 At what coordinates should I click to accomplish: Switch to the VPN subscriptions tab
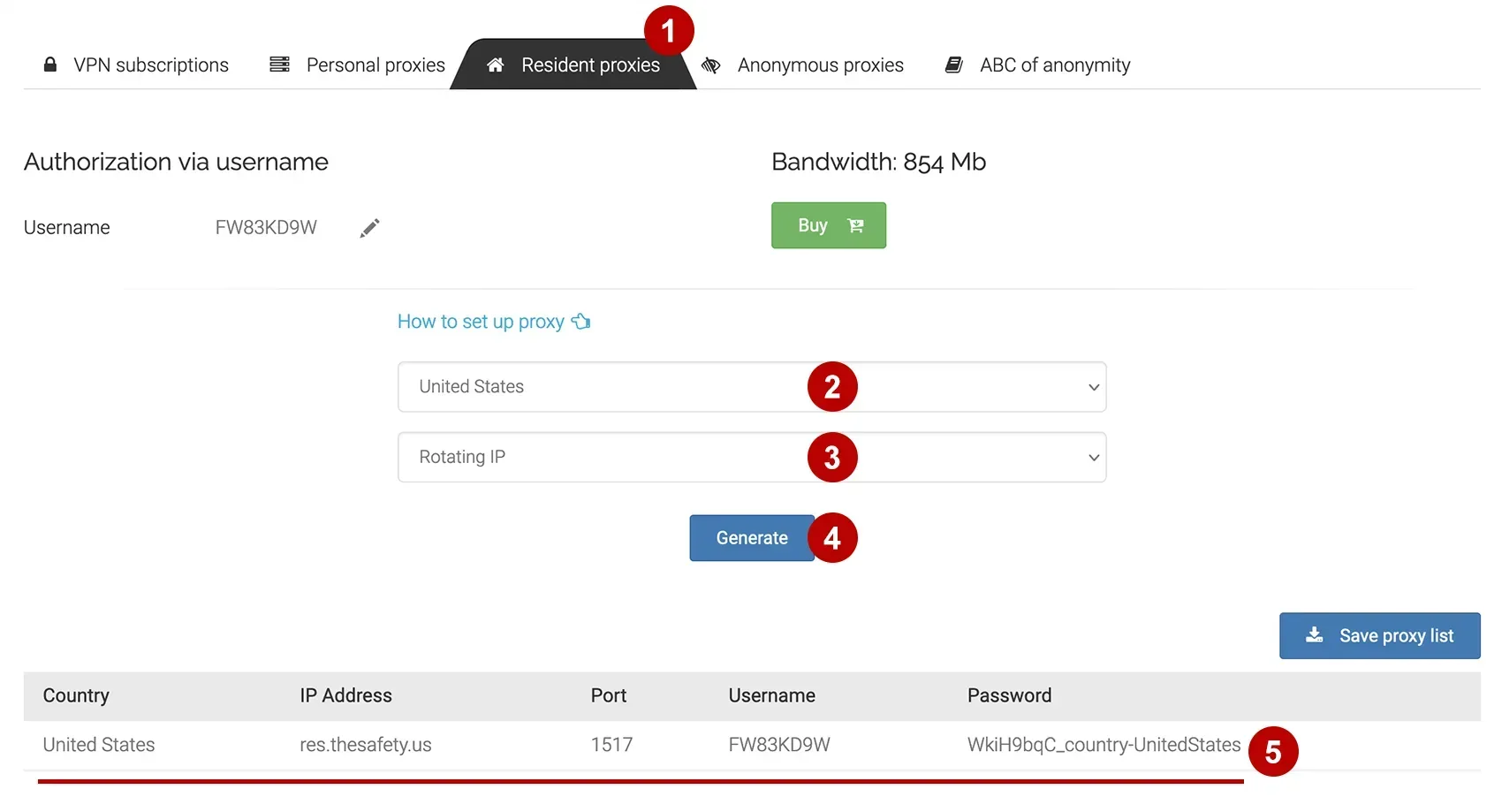[x=150, y=65]
